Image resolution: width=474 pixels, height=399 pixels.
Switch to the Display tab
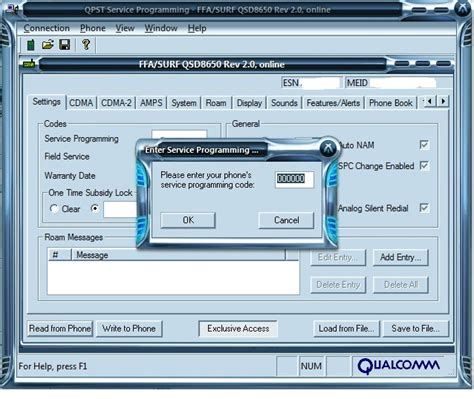tap(249, 103)
